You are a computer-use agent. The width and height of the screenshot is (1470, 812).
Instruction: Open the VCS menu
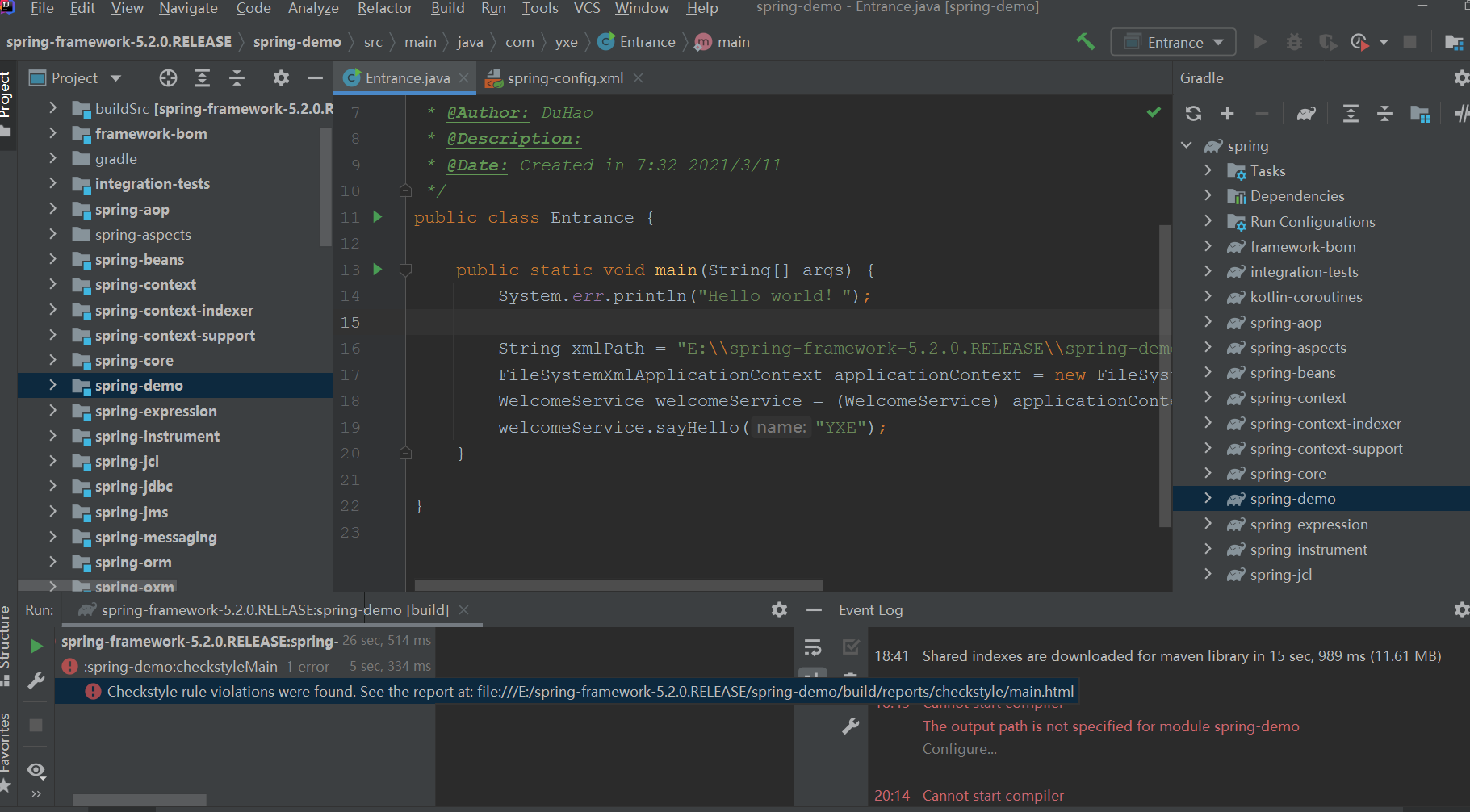click(x=587, y=8)
